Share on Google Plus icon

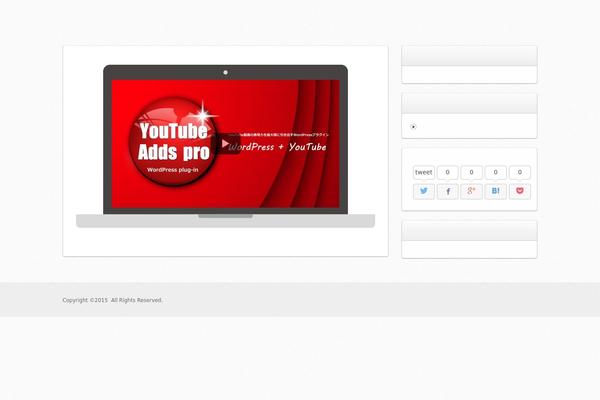click(x=471, y=191)
